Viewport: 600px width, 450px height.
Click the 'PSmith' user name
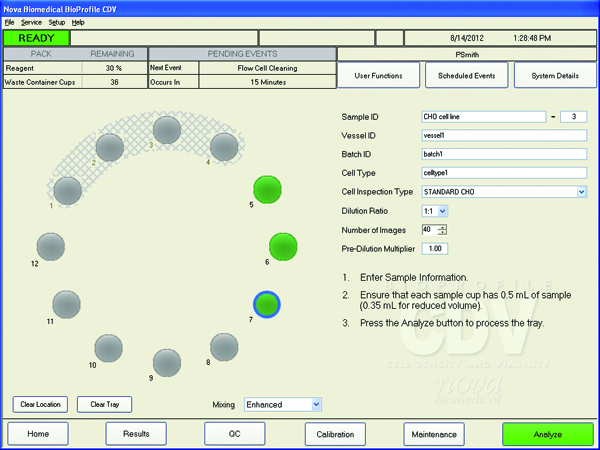pyautogui.click(x=467, y=55)
